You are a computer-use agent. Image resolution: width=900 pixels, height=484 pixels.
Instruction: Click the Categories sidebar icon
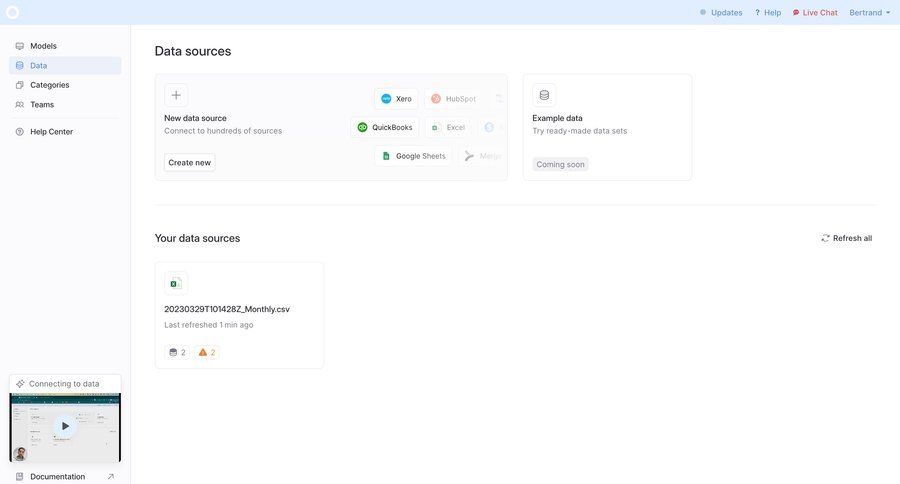point(20,85)
